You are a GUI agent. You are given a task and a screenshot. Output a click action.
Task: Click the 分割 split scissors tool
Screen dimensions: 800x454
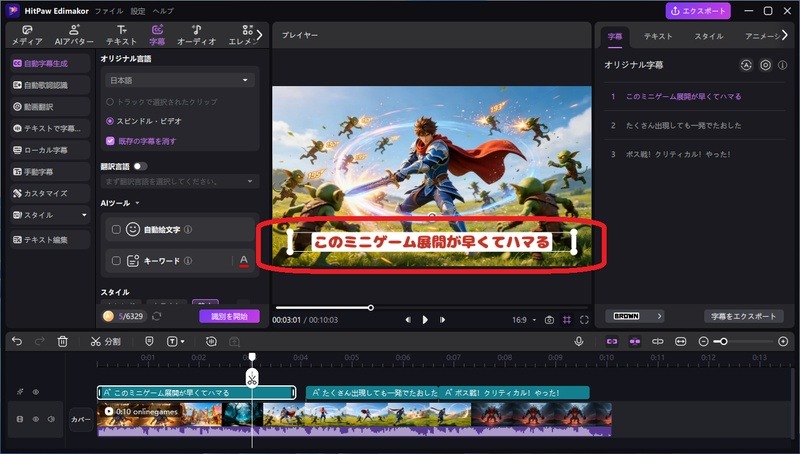105,341
